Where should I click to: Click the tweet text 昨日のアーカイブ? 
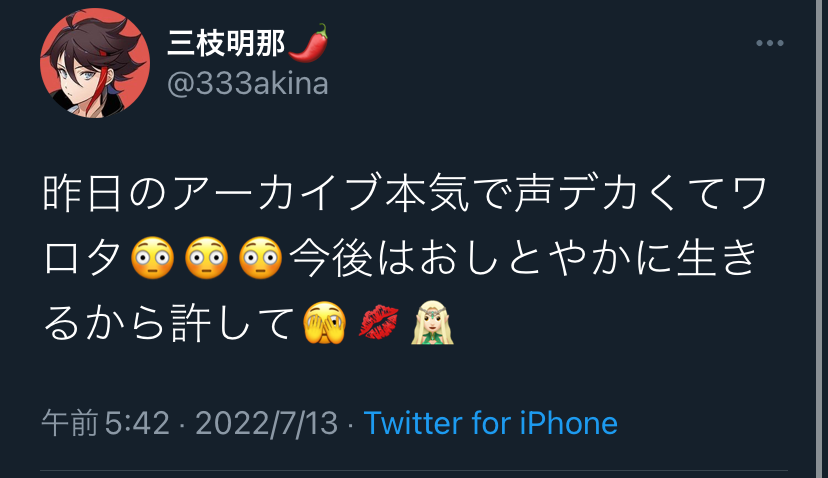click(x=212, y=194)
